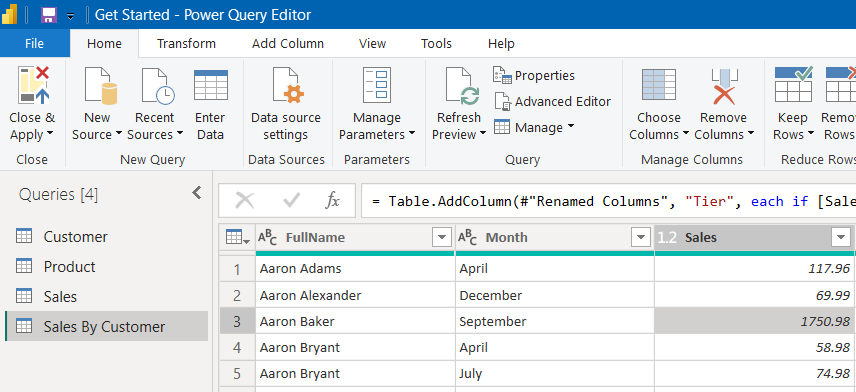Click the fx function icon
Image resolution: width=856 pixels, height=392 pixels.
coord(332,201)
